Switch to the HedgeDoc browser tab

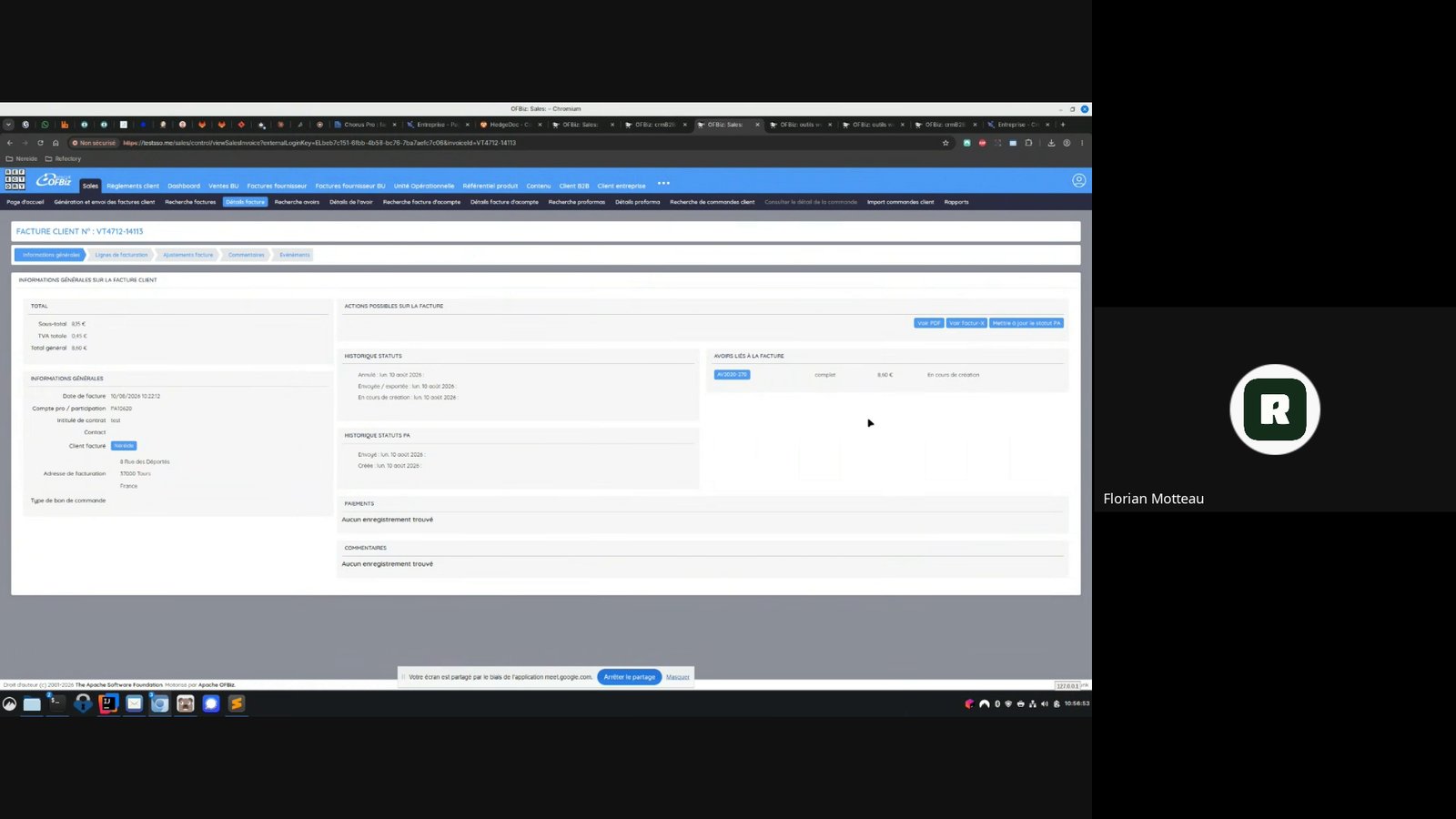[511, 125]
